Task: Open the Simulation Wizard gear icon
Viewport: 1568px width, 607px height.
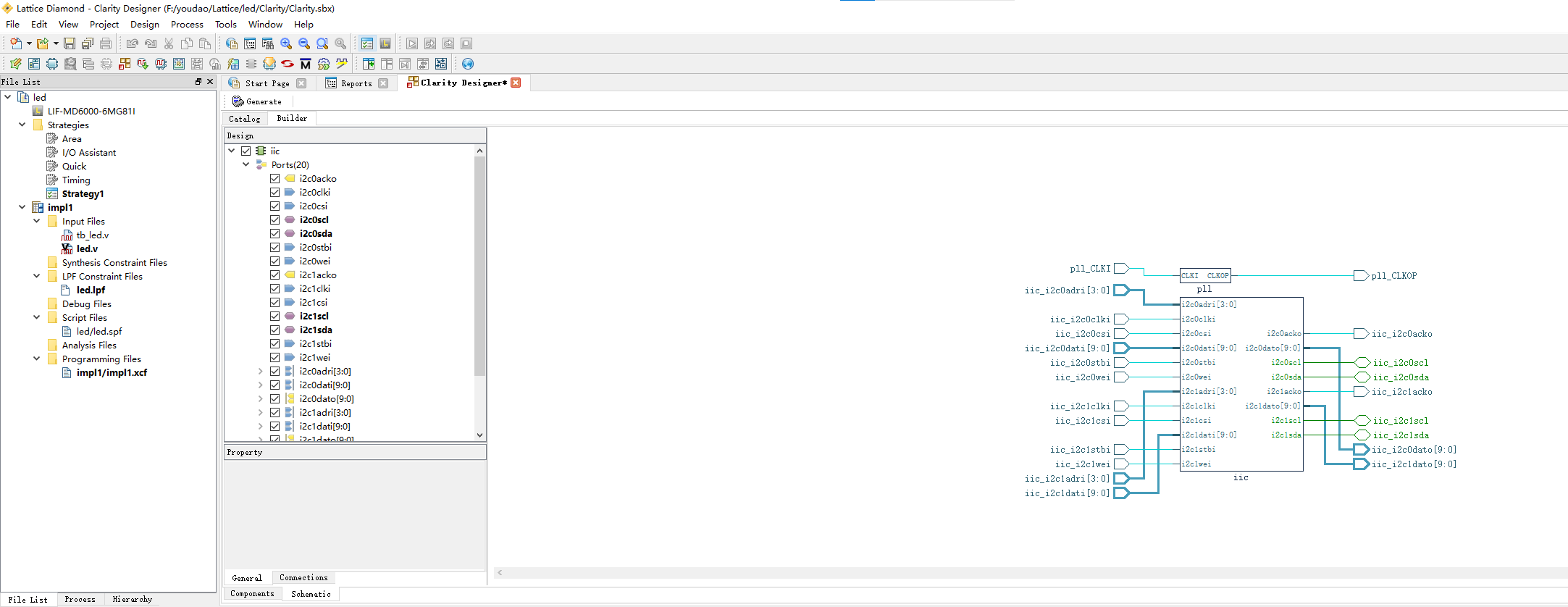Action: pyautogui.click(x=324, y=64)
